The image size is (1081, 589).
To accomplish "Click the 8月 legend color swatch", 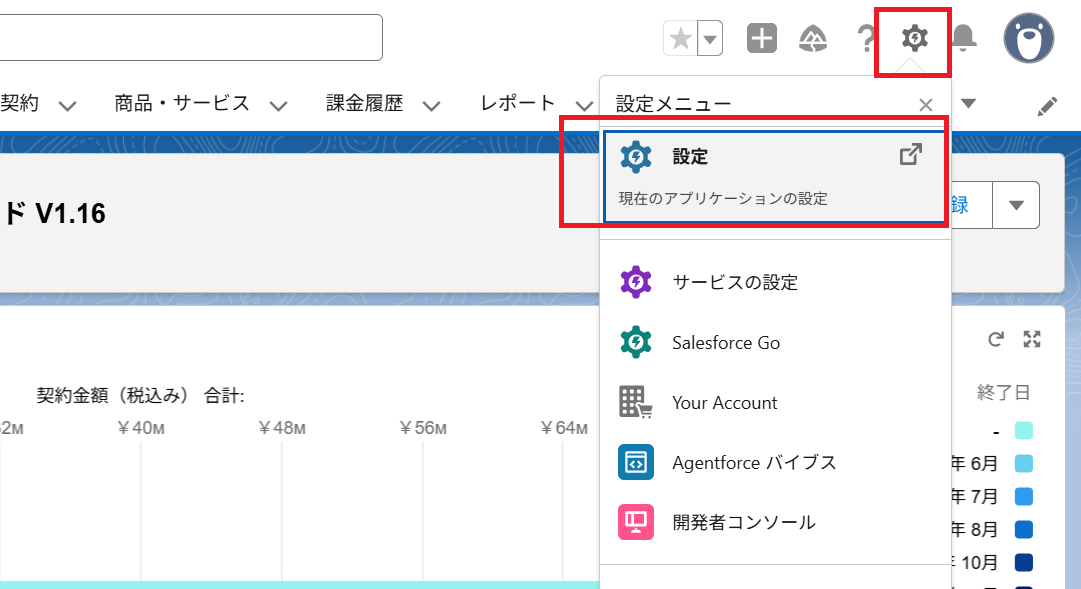I will [1022, 529].
